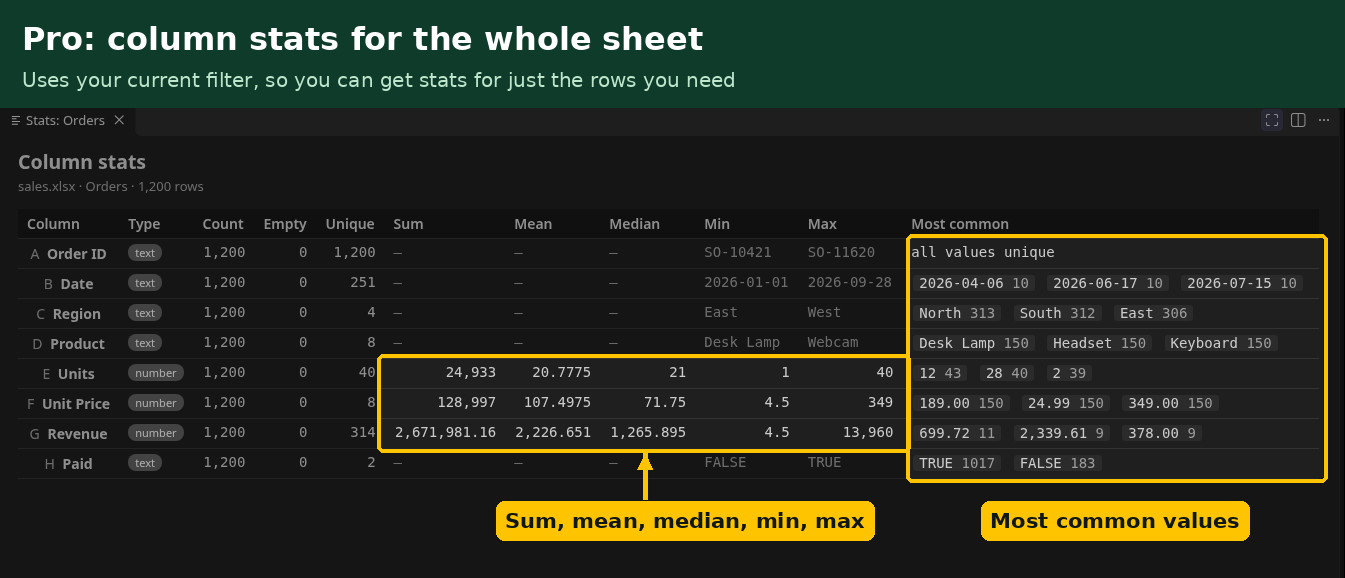Image resolution: width=1345 pixels, height=578 pixels.
Task: Click the FALSE 183 chip
Action: (1057, 463)
